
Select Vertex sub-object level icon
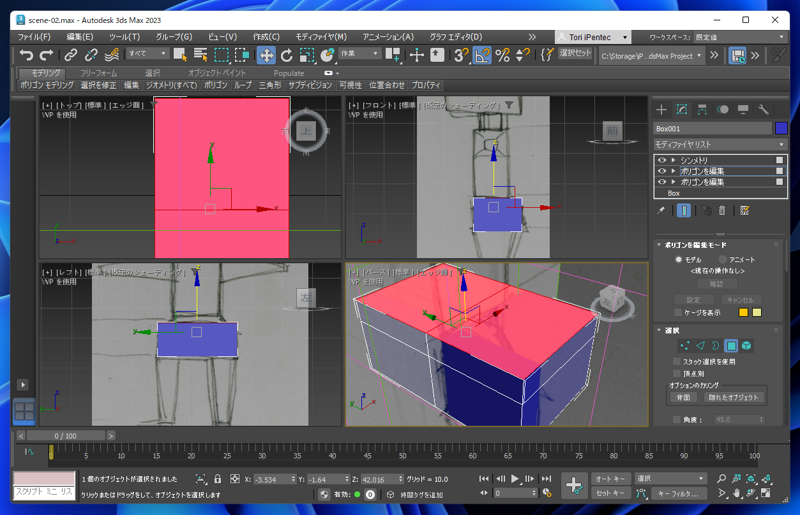click(684, 346)
